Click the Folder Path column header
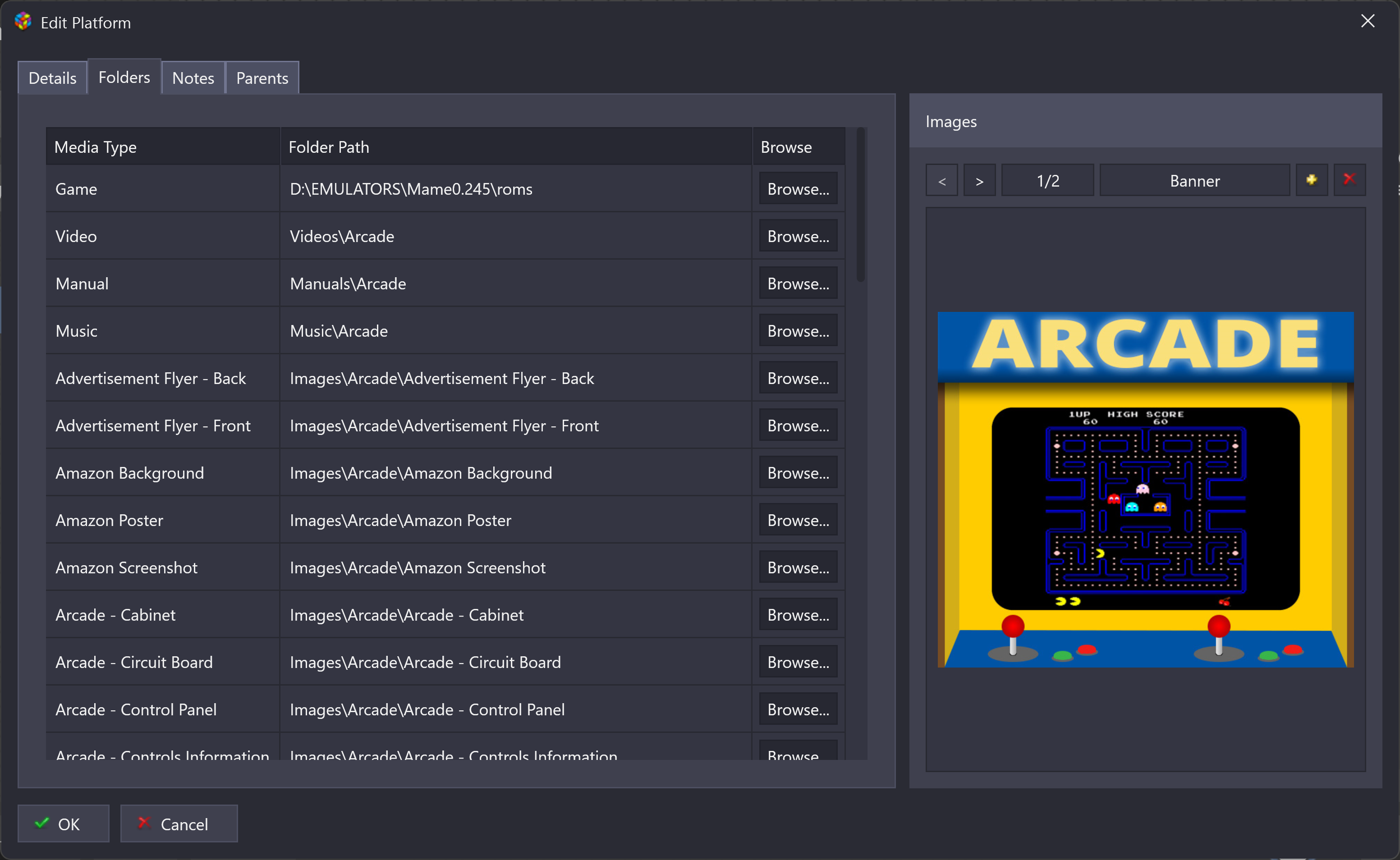Viewport: 1400px width, 860px height. coord(516,147)
